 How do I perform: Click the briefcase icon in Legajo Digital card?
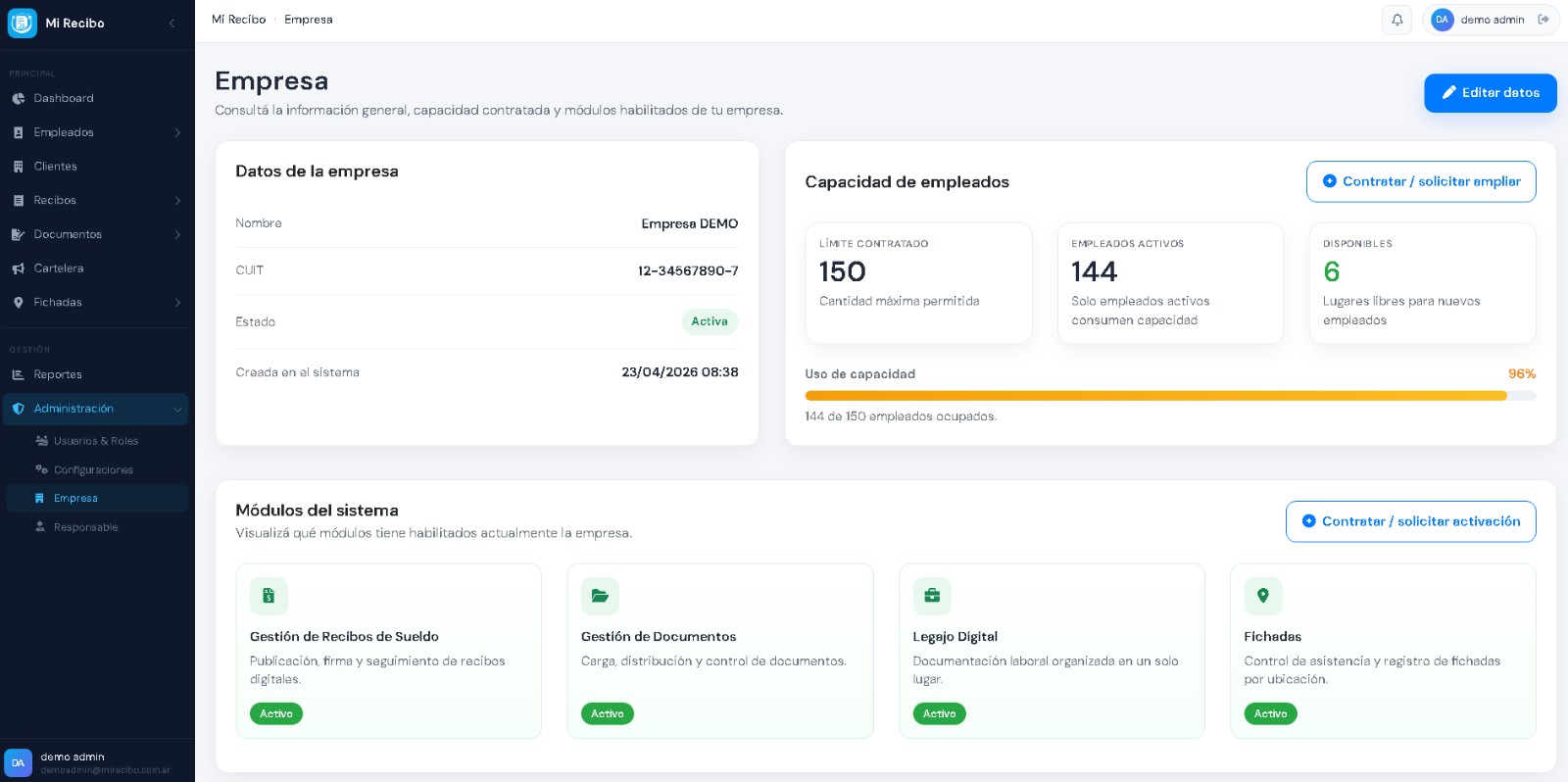click(932, 596)
